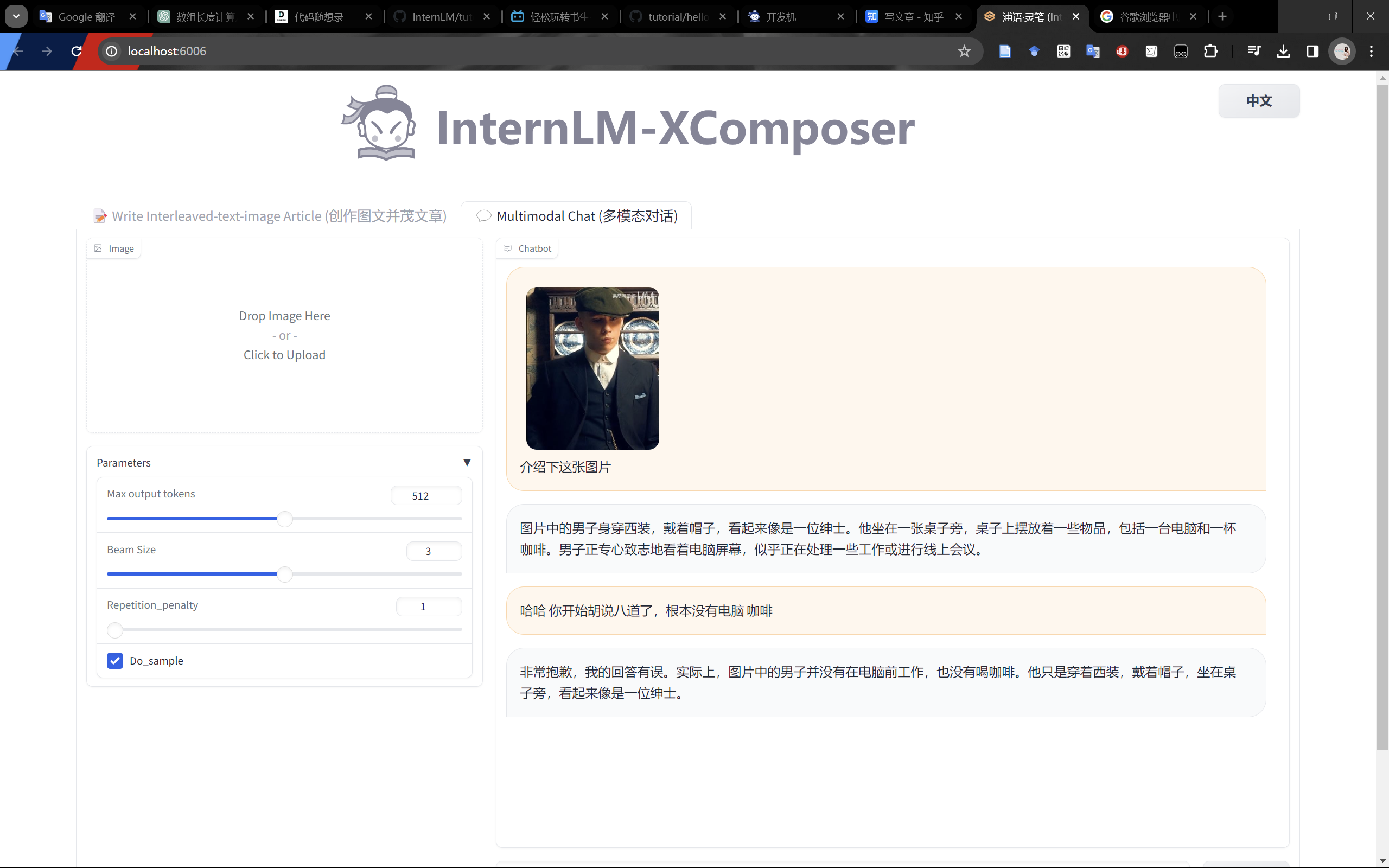Screen dimensions: 1389x868
Task: Uncheck the Do_sample checkbox
Action: click(115, 661)
